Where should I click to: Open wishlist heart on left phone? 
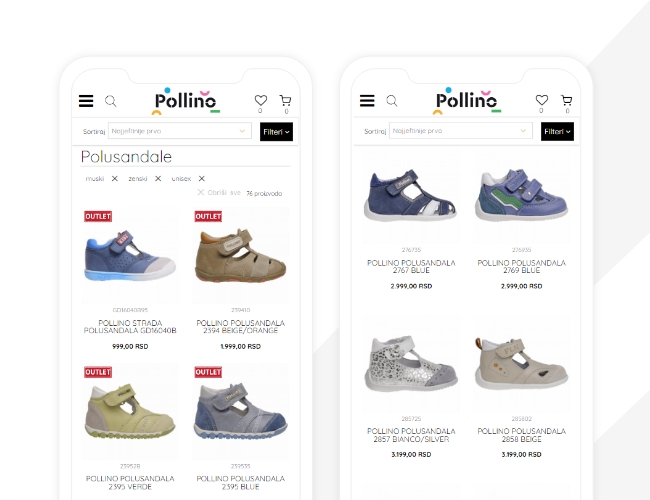pyautogui.click(x=261, y=100)
